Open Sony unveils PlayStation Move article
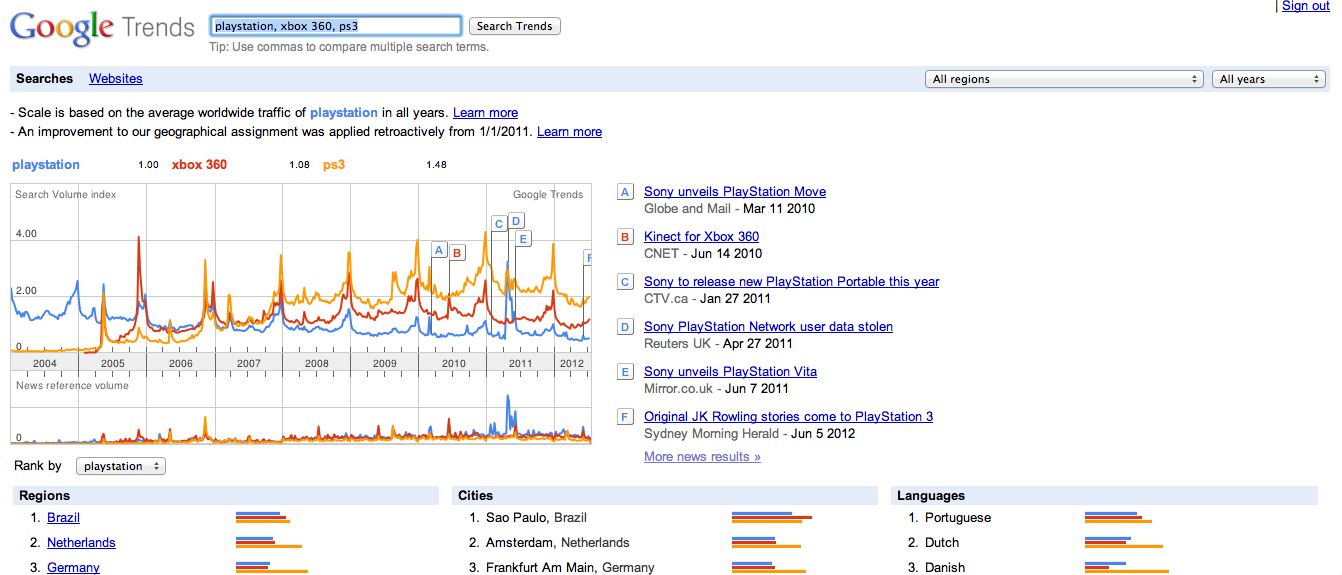The image size is (1342, 575). click(x=735, y=192)
